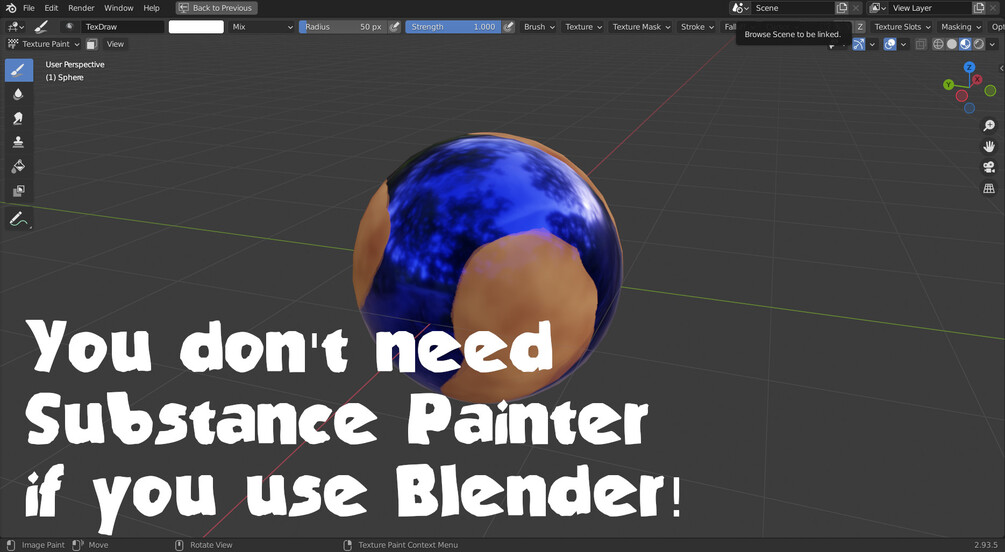This screenshot has height=552, width=1005.
Task: Open the Masking dropdown
Action: [x=961, y=27]
